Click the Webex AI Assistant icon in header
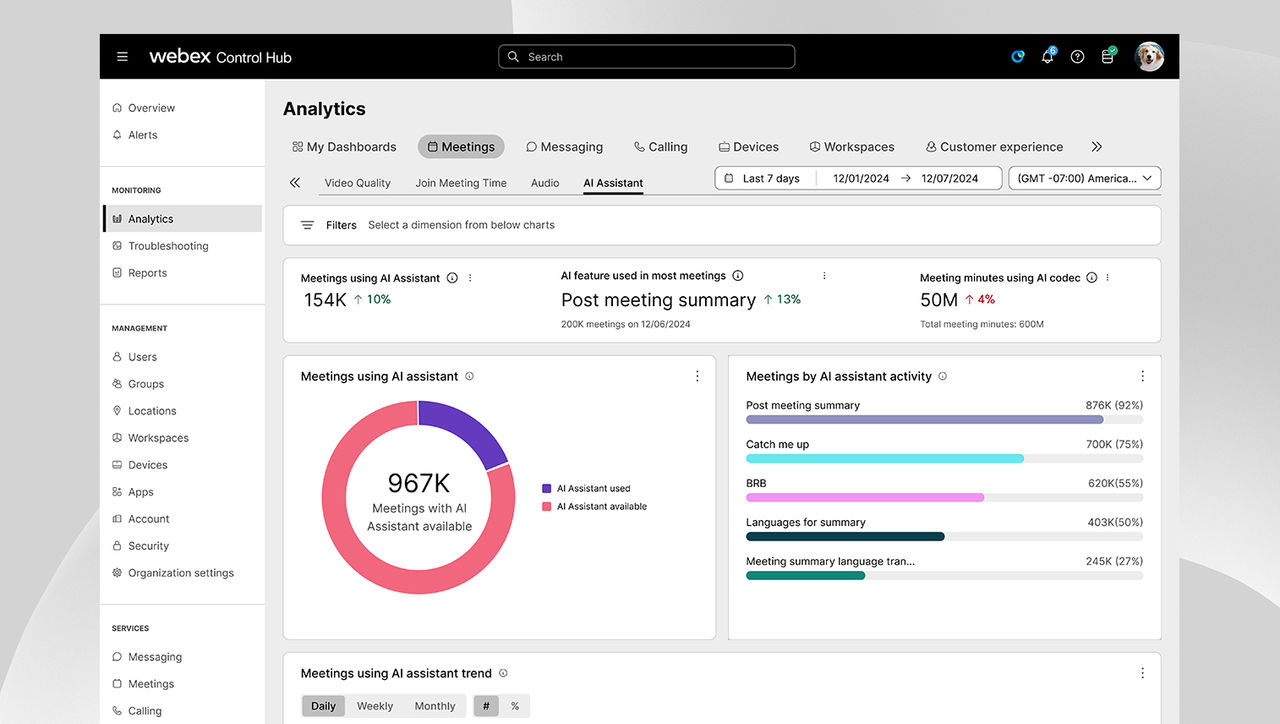 point(1017,57)
